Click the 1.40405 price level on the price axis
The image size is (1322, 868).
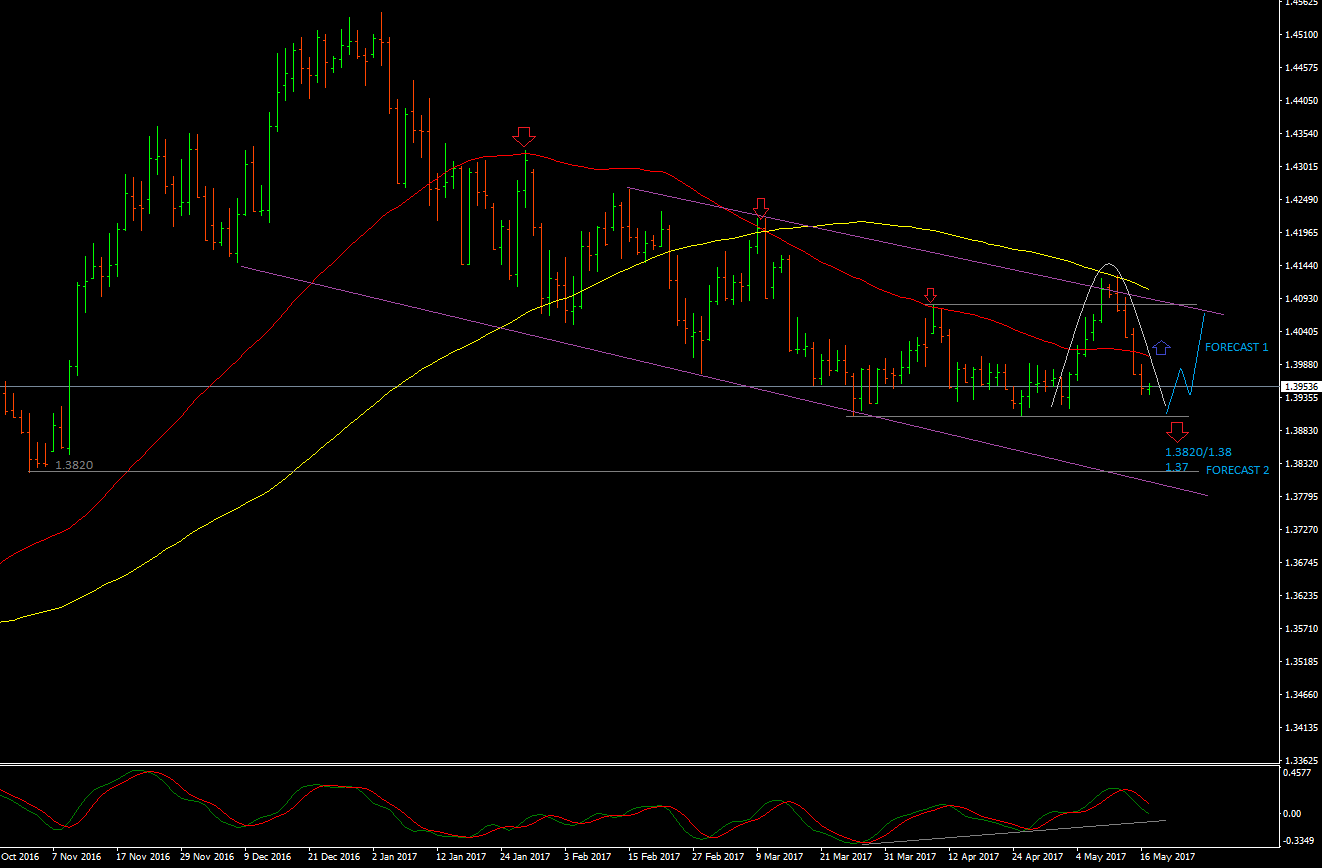tap(1301, 332)
